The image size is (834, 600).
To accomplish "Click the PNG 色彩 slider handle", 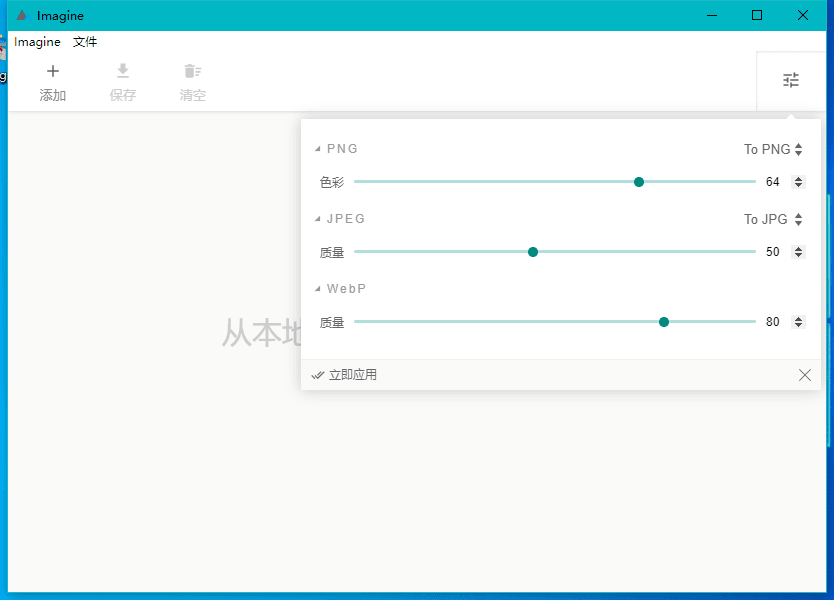I will [639, 182].
